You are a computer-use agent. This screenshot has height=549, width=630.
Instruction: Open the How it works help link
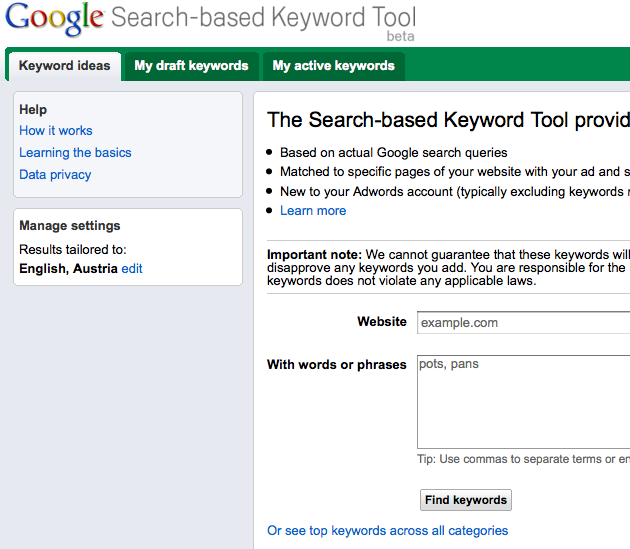tap(56, 131)
